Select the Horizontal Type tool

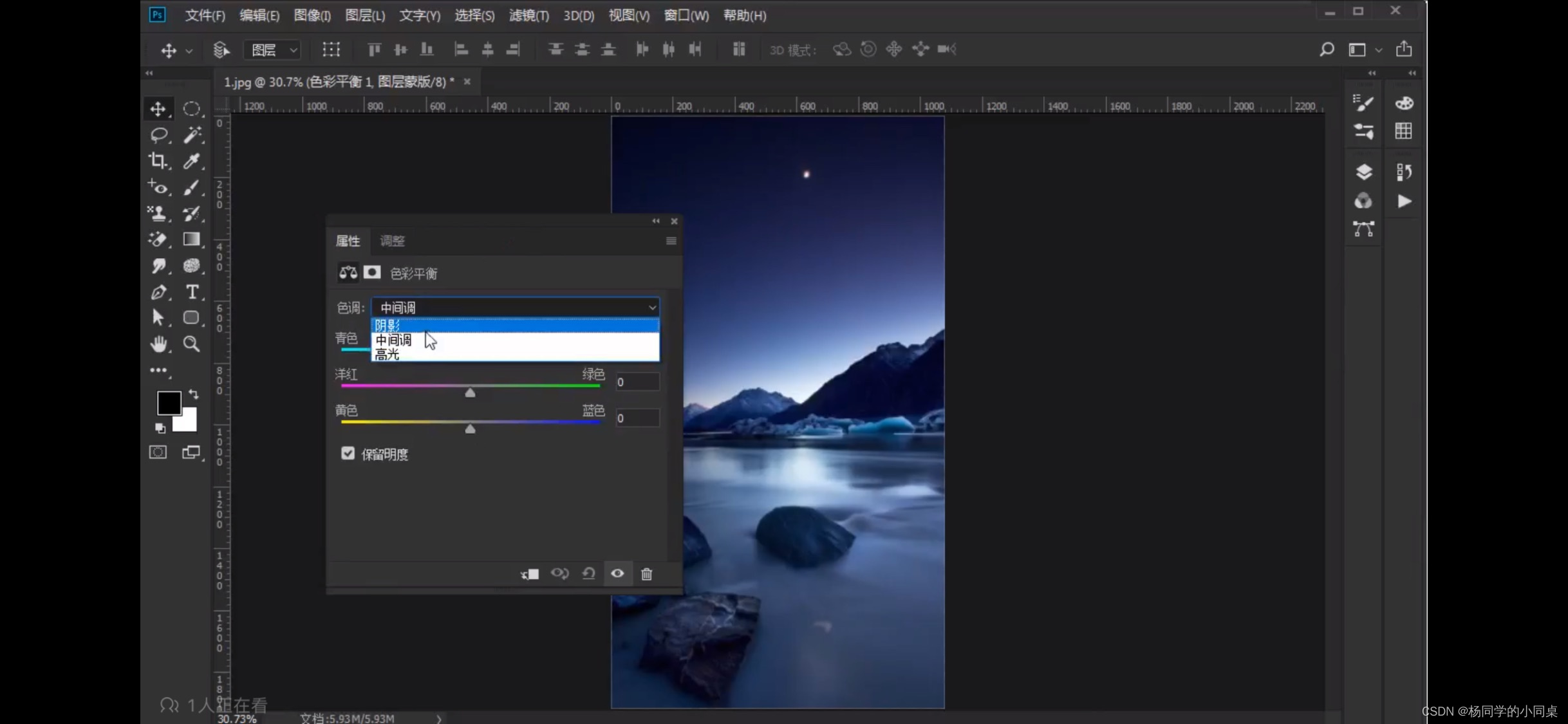[192, 292]
